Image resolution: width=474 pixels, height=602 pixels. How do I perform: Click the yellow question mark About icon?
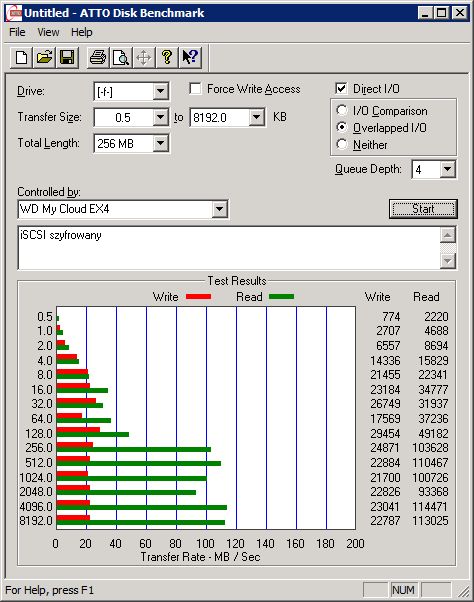coord(167,58)
